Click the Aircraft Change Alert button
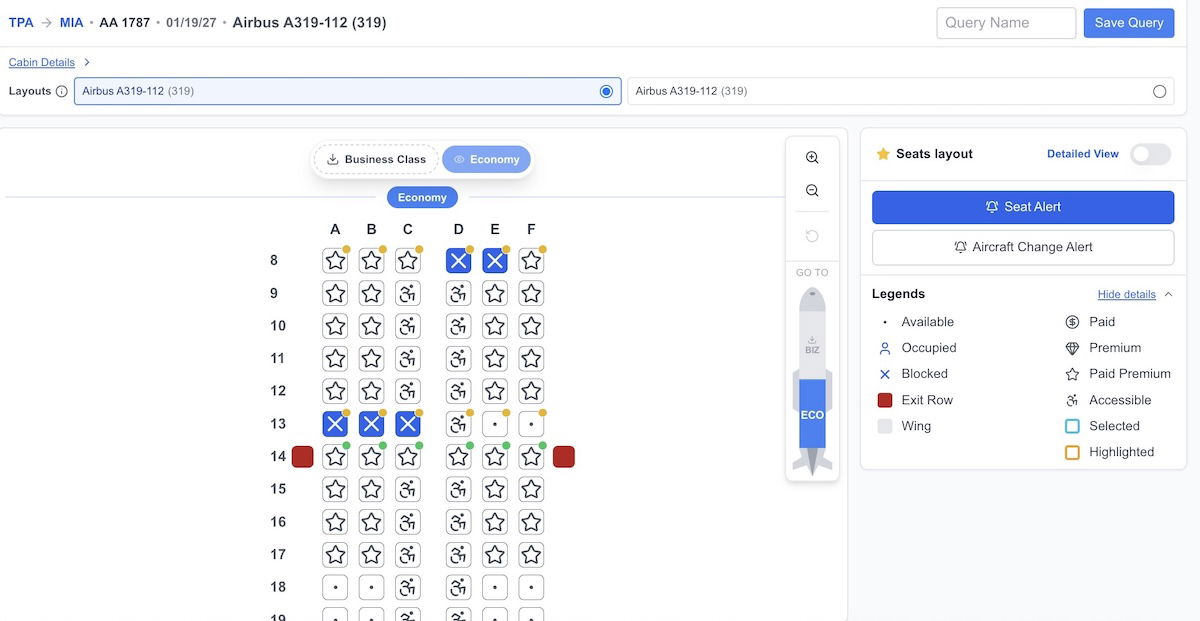The width and height of the screenshot is (1200, 621). tap(1022, 247)
